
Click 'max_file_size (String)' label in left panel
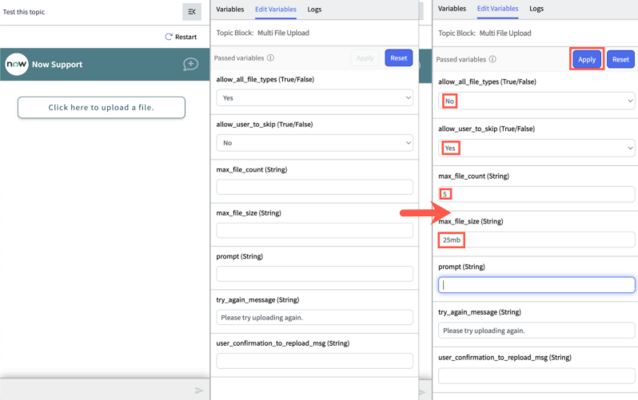[x=249, y=213]
